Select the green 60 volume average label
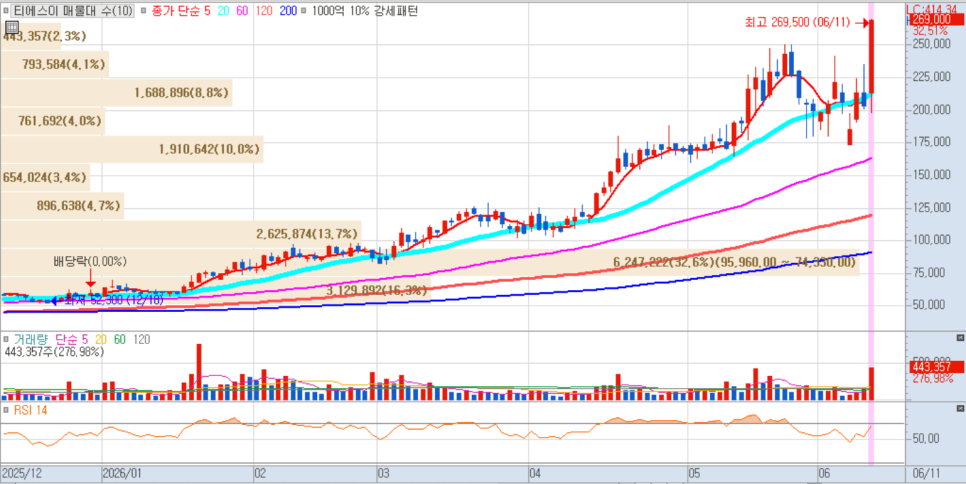 (x=120, y=339)
